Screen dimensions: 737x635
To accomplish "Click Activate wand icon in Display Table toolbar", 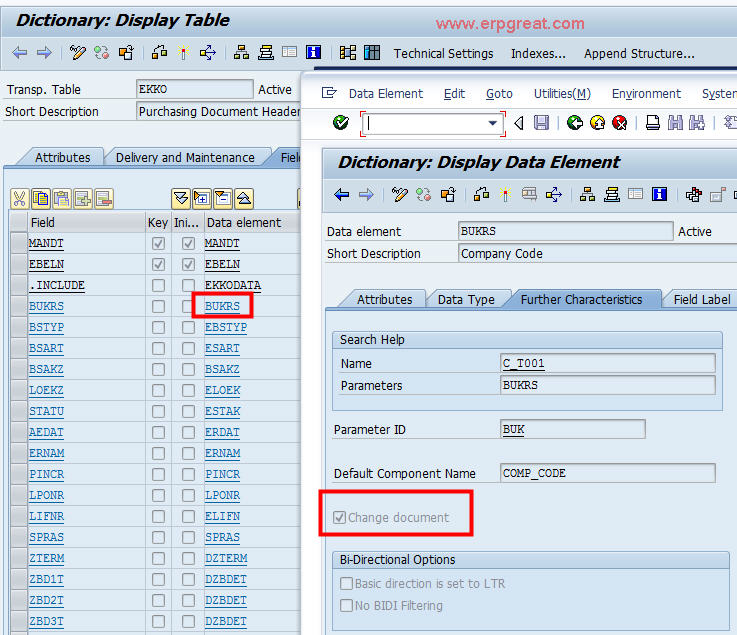I will point(183,53).
